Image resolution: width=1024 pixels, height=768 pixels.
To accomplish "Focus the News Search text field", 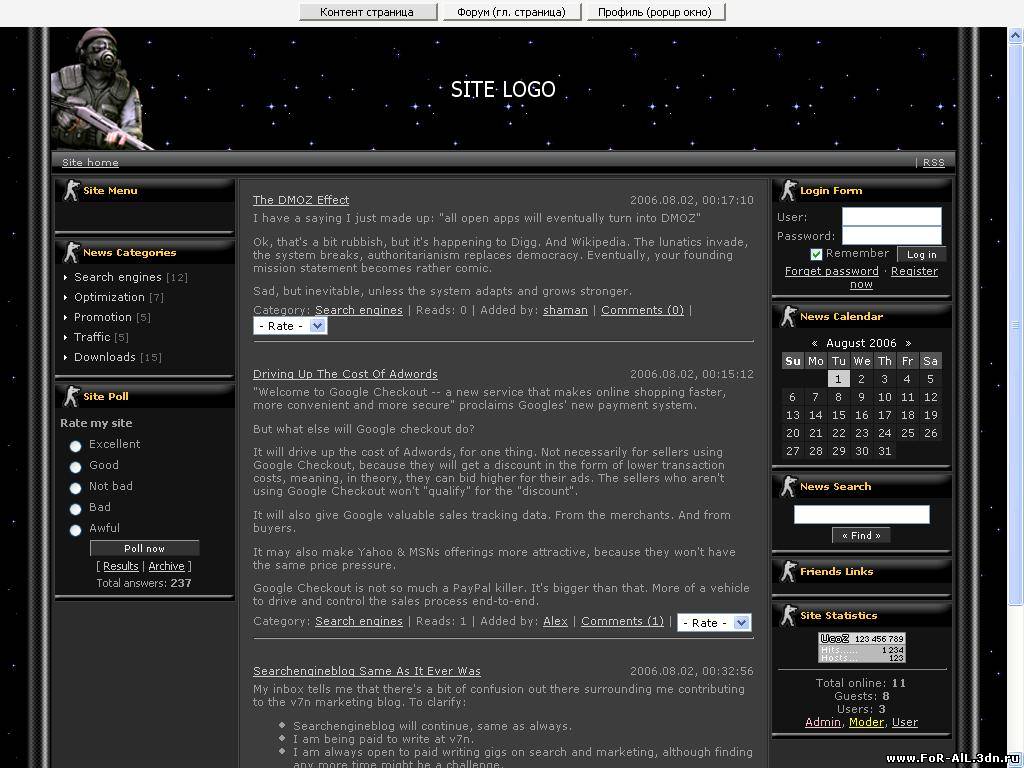I will 861,515.
